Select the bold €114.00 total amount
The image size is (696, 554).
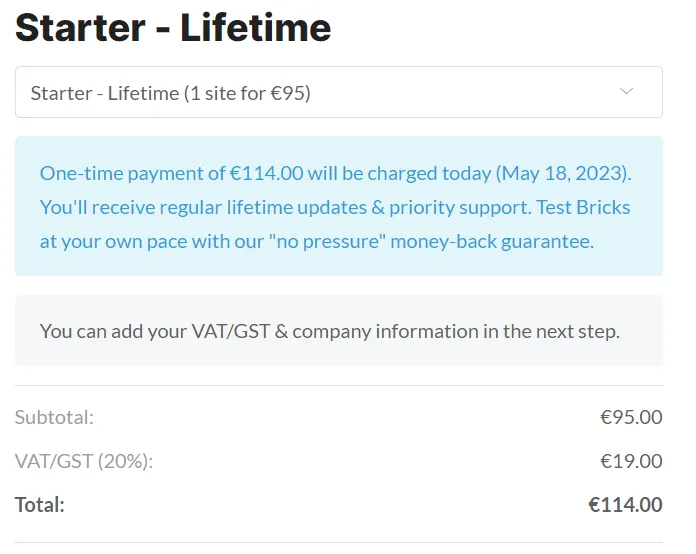pos(625,505)
